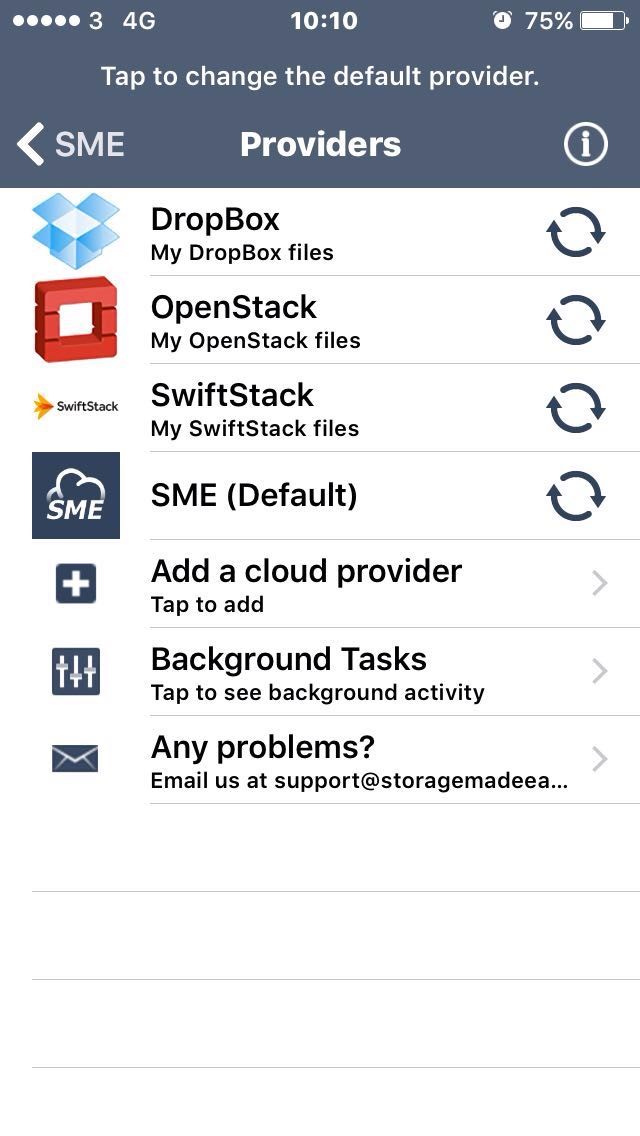Image resolution: width=640 pixels, height=1136 pixels.
Task: Tap the envelope icon for support email
Action: [x=75, y=759]
